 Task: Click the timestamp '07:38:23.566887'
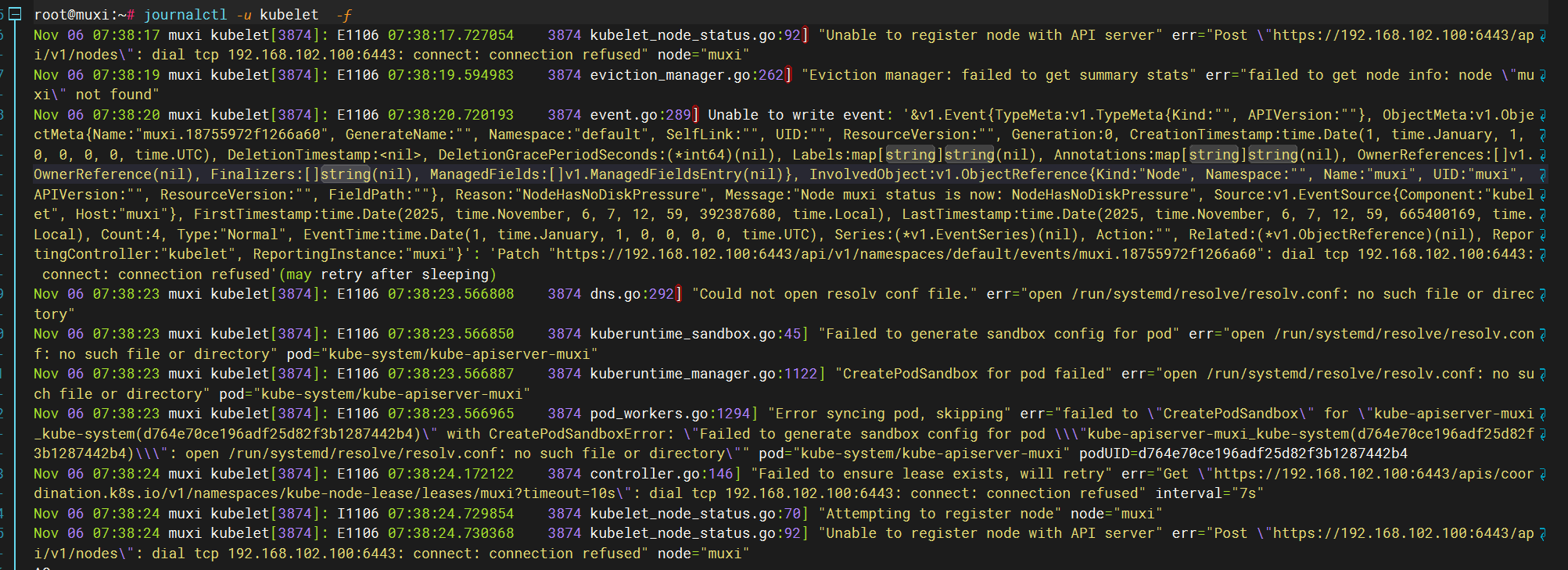coord(451,374)
